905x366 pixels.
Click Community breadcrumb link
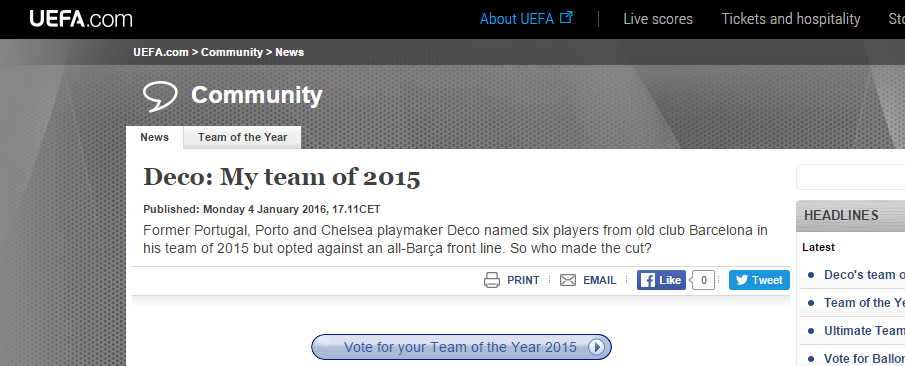pyautogui.click(x=232, y=52)
